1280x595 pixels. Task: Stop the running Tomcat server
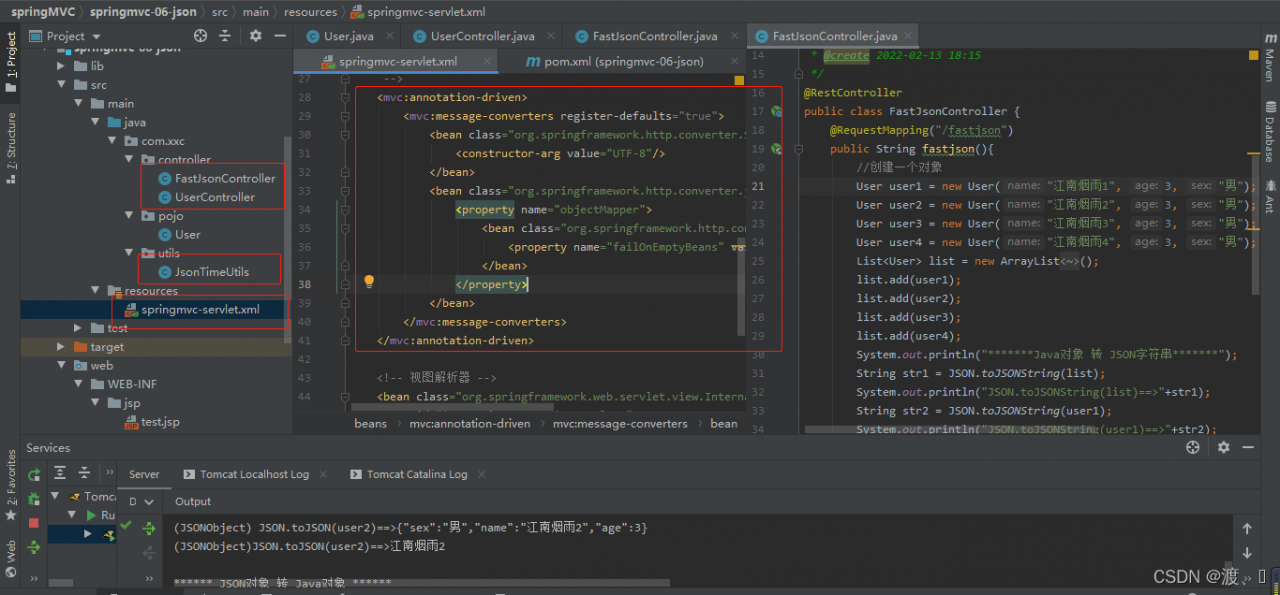pyautogui.click(x=34, y=523)
